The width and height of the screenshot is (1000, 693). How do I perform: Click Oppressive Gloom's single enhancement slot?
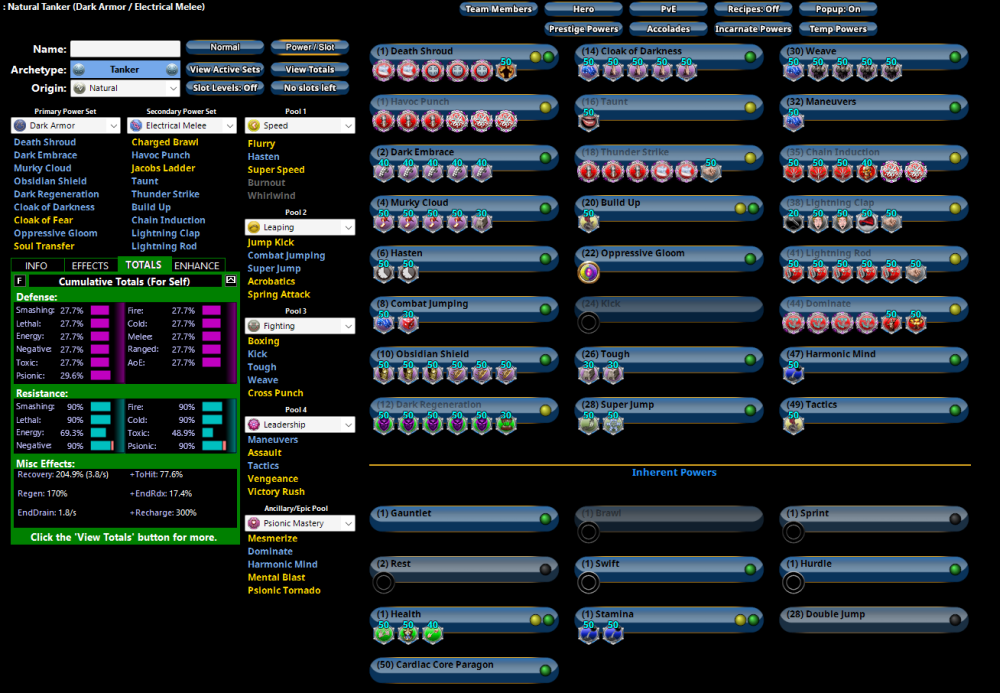589,272
